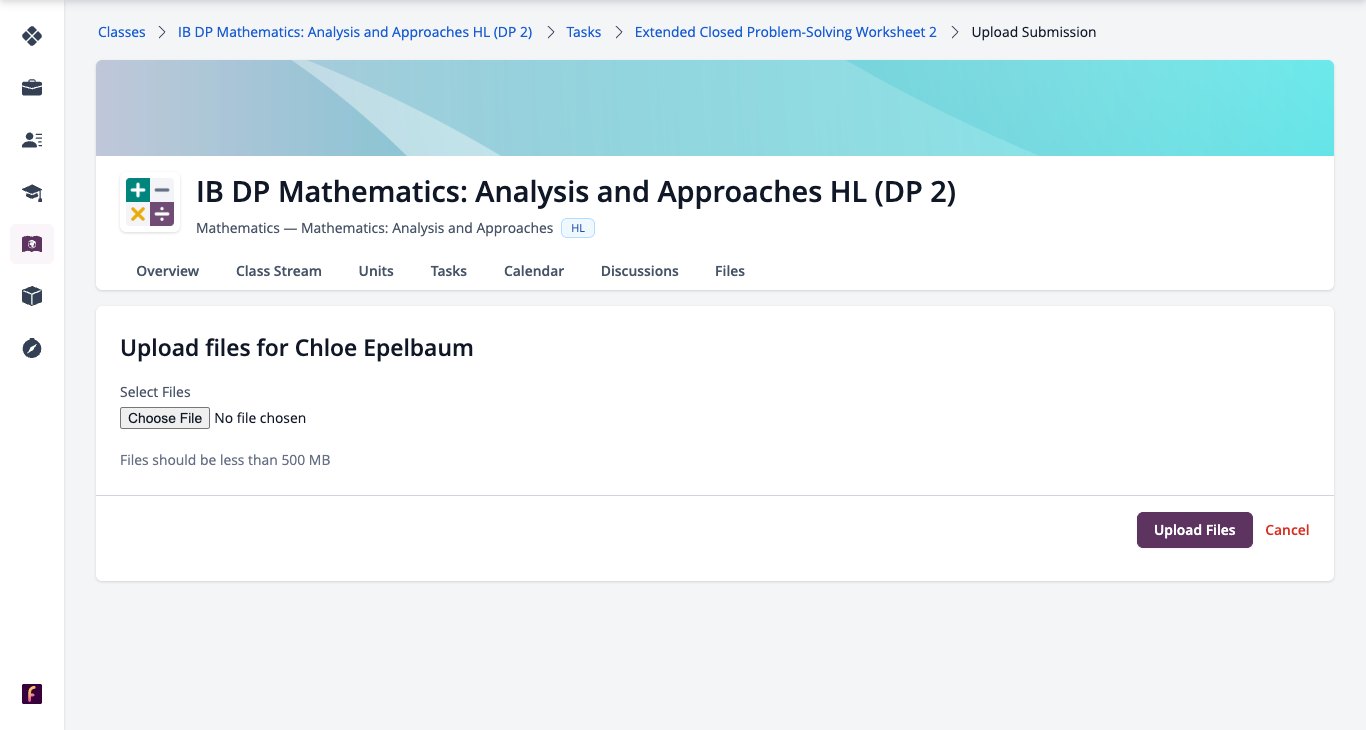Click the cube icon in sidebar
The height and width of the screenshot is (730, 1366).
32,296
